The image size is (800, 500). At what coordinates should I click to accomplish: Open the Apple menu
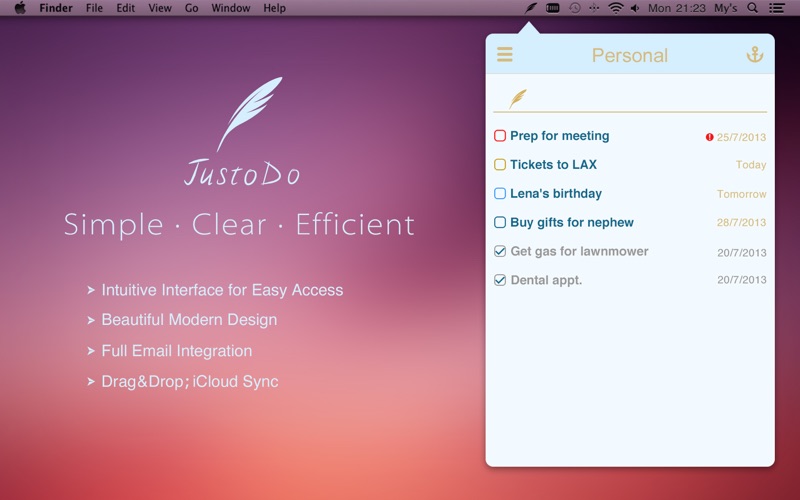[x=20, y=8]
